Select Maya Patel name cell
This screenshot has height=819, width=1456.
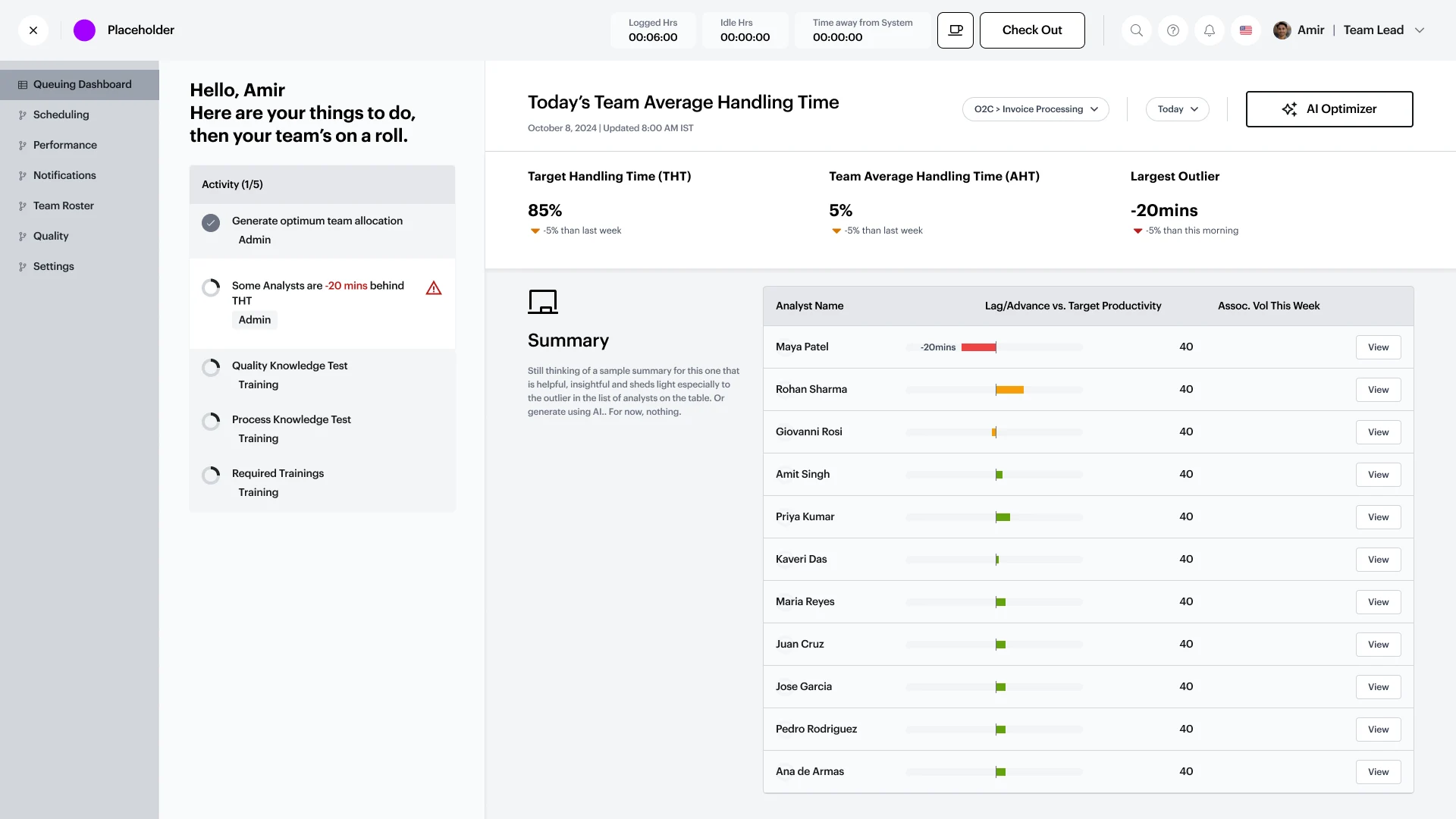pos(802,347)
